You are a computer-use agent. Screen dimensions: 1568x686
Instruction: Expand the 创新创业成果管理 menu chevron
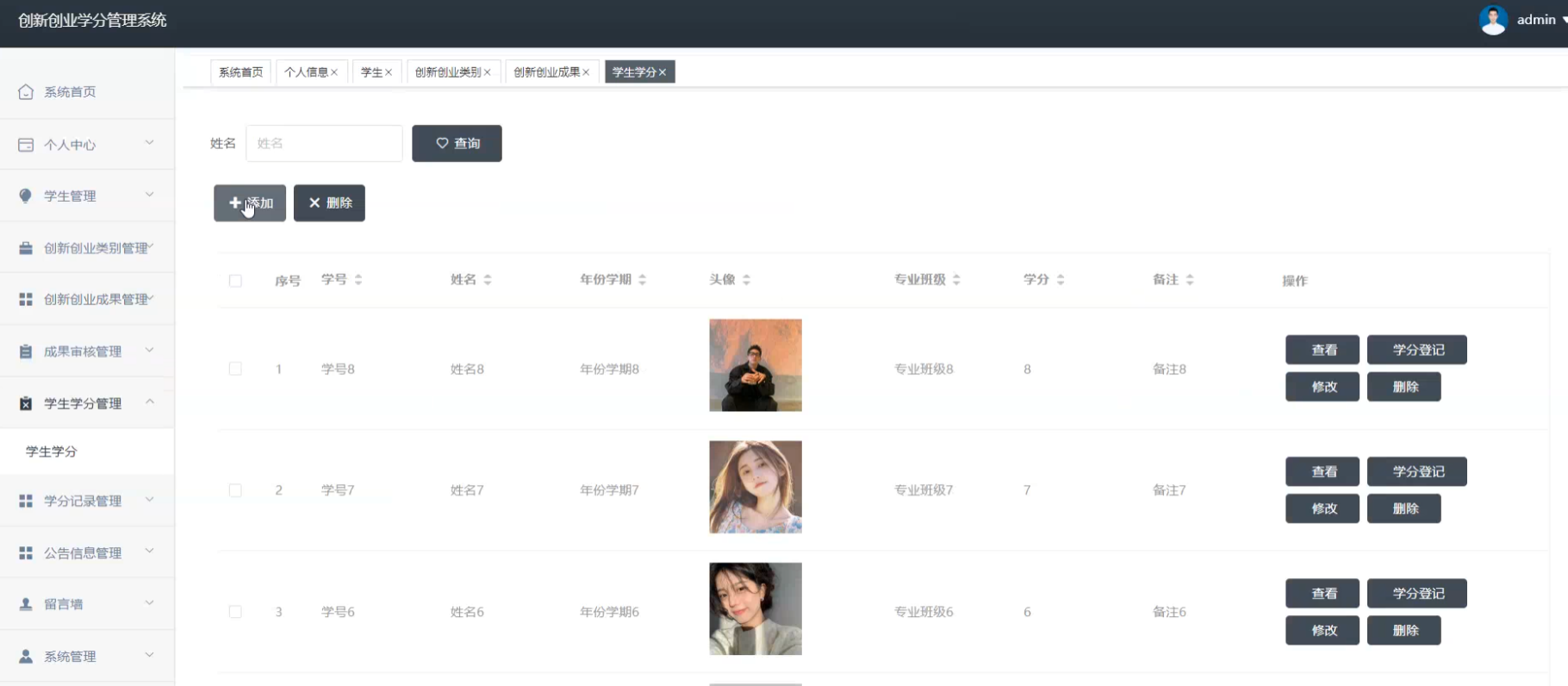point(151,297)
